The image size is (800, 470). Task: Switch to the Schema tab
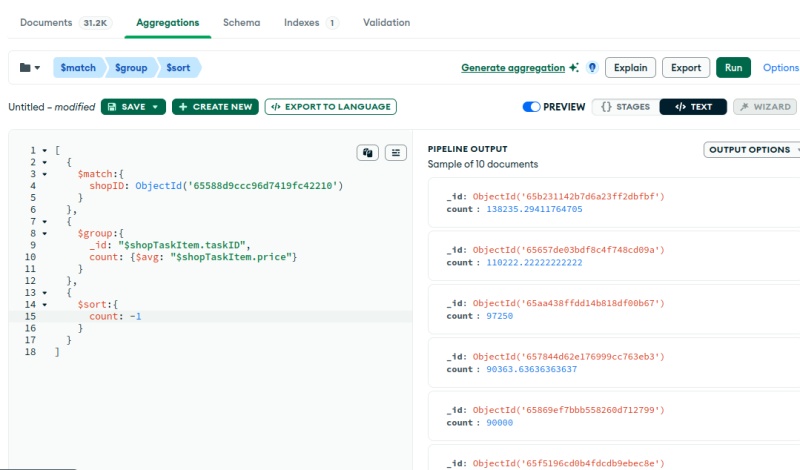click(241, 22)
